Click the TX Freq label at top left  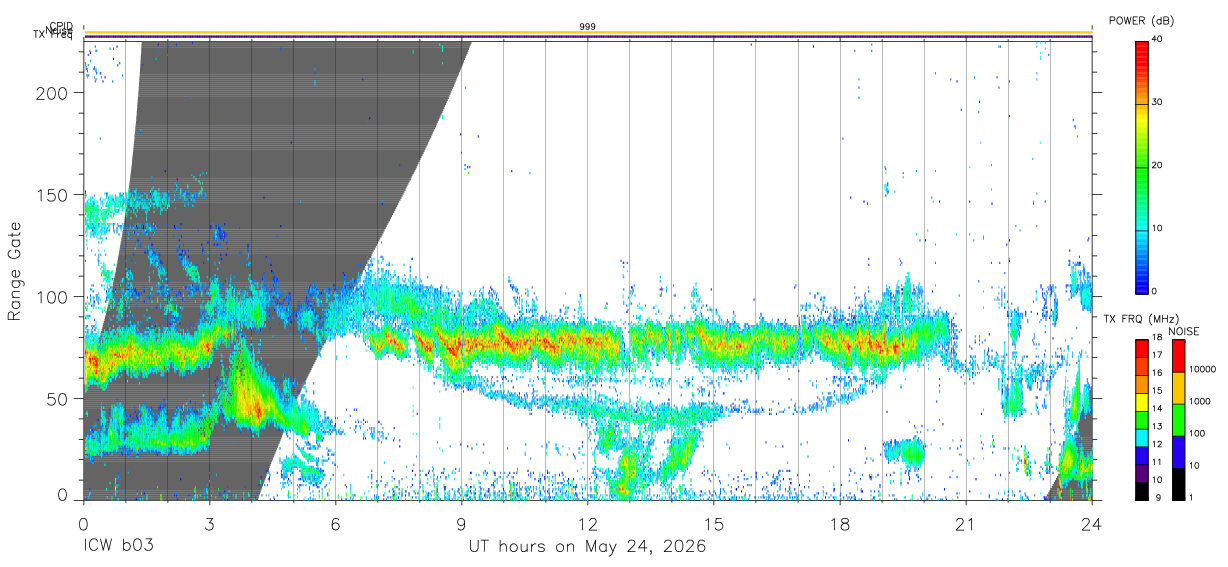tap(53, 36)
